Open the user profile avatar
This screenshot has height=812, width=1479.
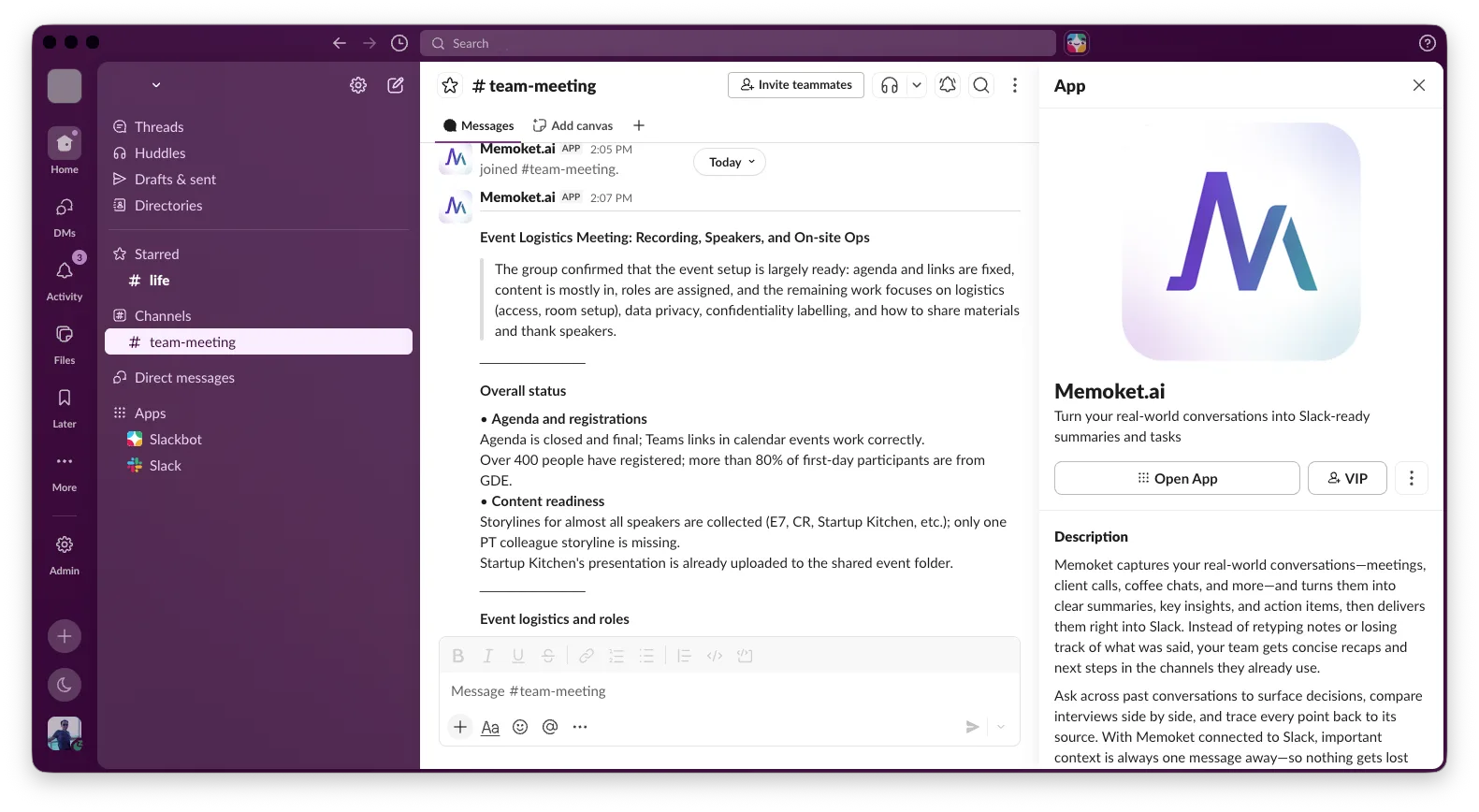coord(65,733)
